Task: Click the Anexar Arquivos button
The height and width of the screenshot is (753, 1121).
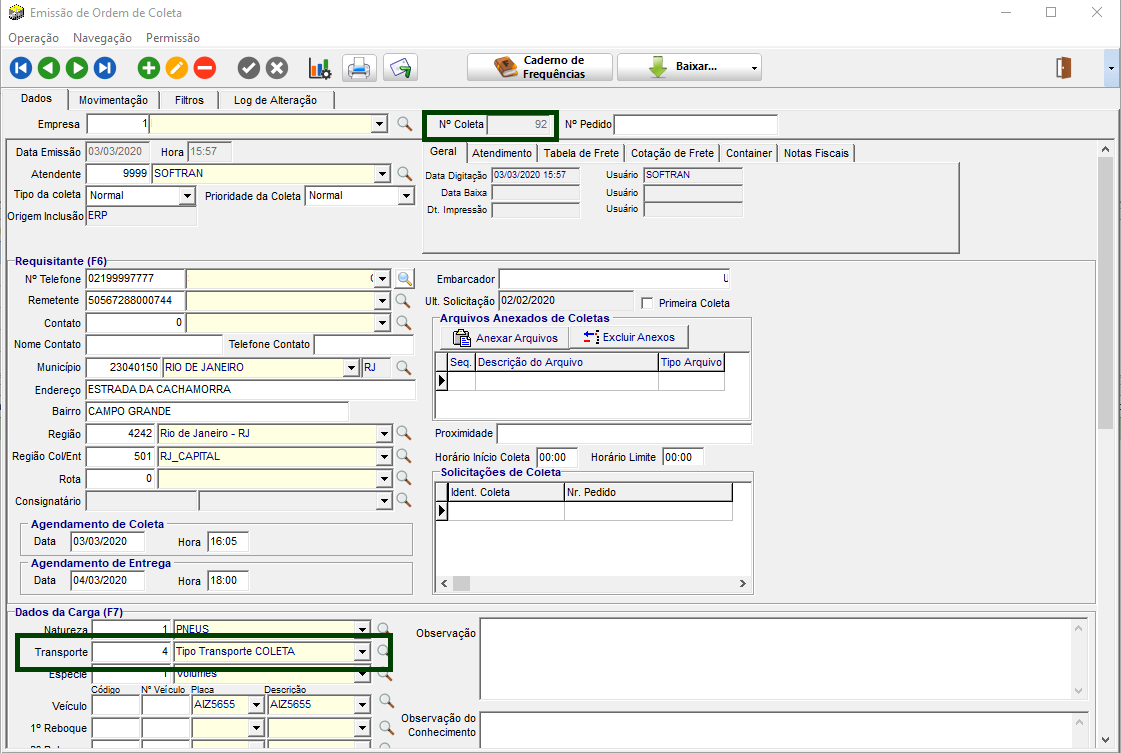Action: click(505, 338)
